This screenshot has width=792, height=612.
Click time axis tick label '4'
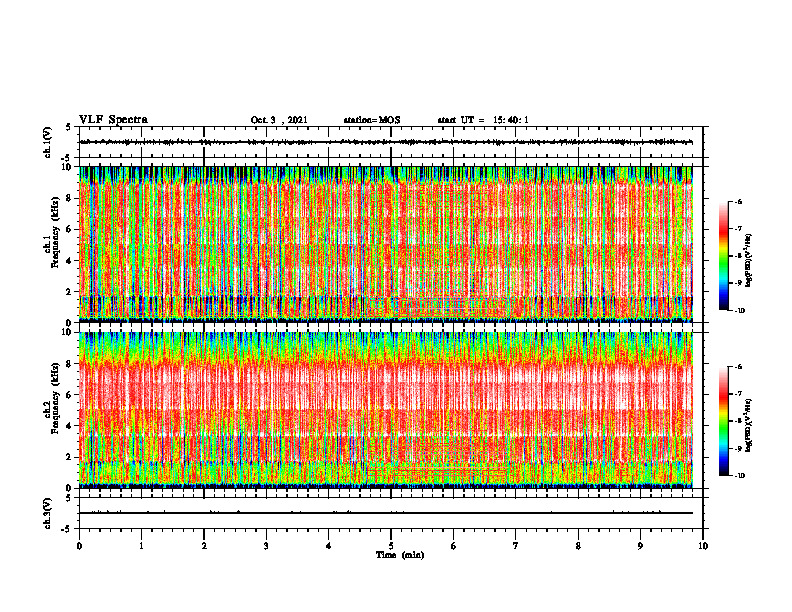[x=329, y=546]
